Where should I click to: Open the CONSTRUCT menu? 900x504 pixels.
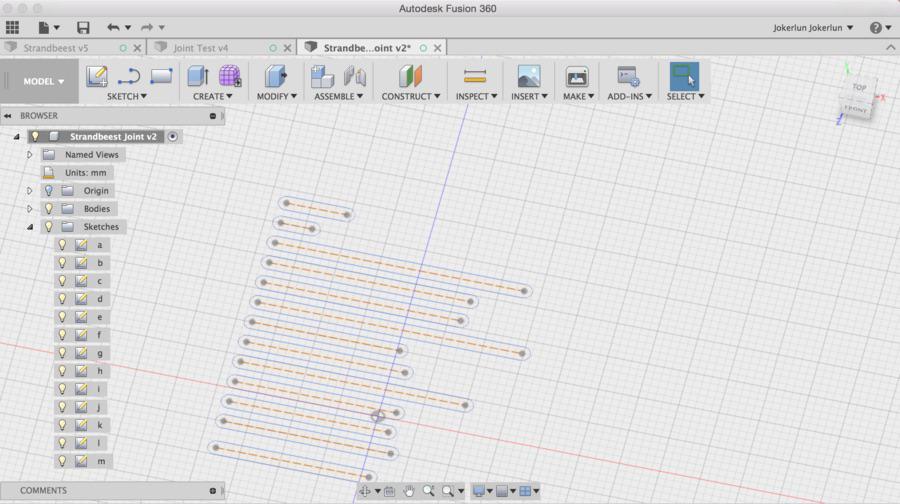tap(411, 96)
